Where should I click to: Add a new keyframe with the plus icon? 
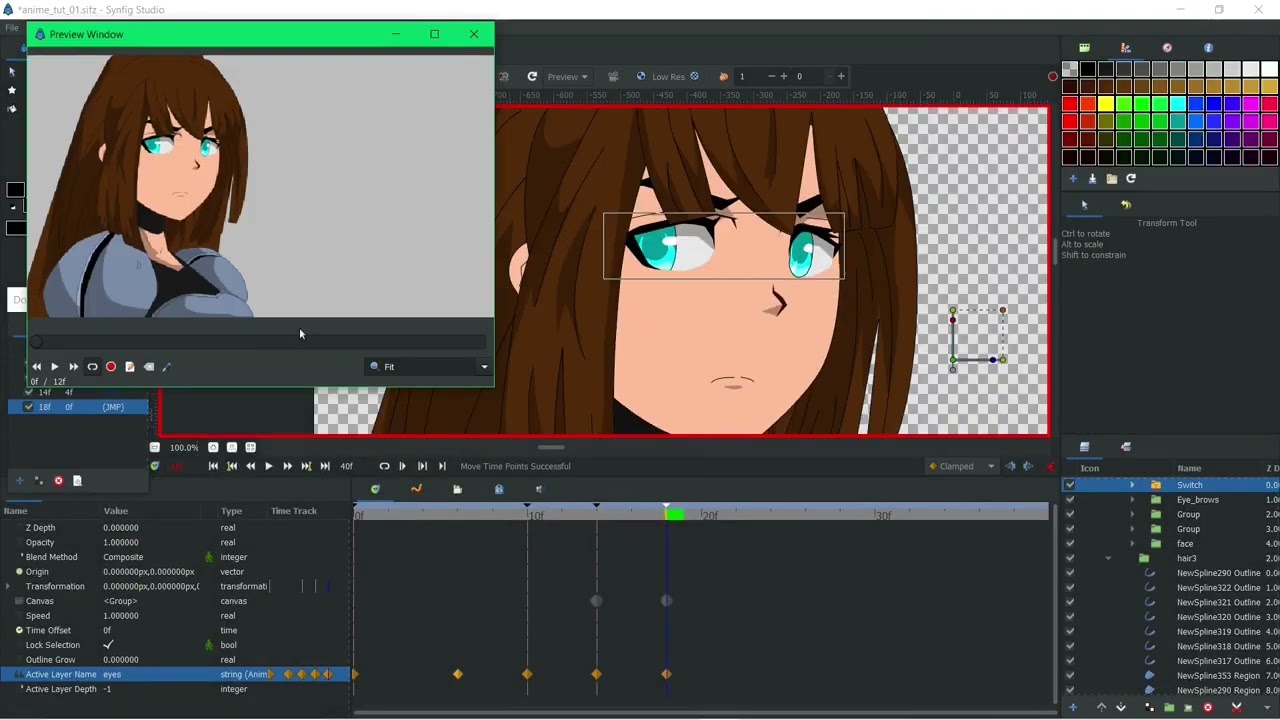19,481
